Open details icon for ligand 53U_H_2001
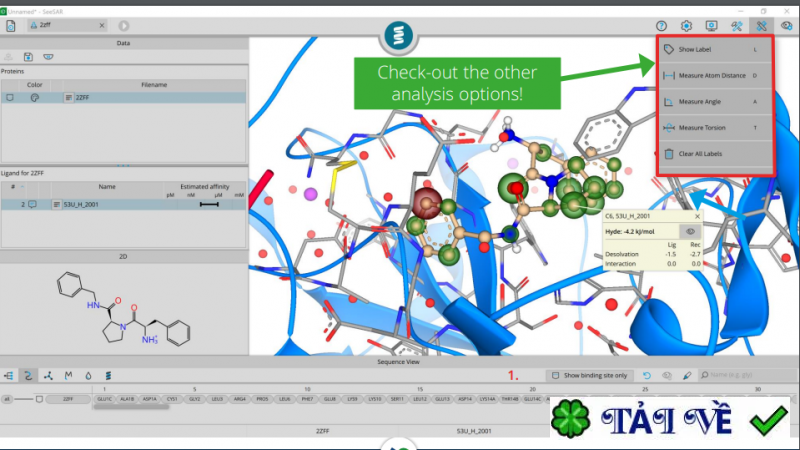The width and height of the screenshot is (800, 450). (x=57, y=204)
